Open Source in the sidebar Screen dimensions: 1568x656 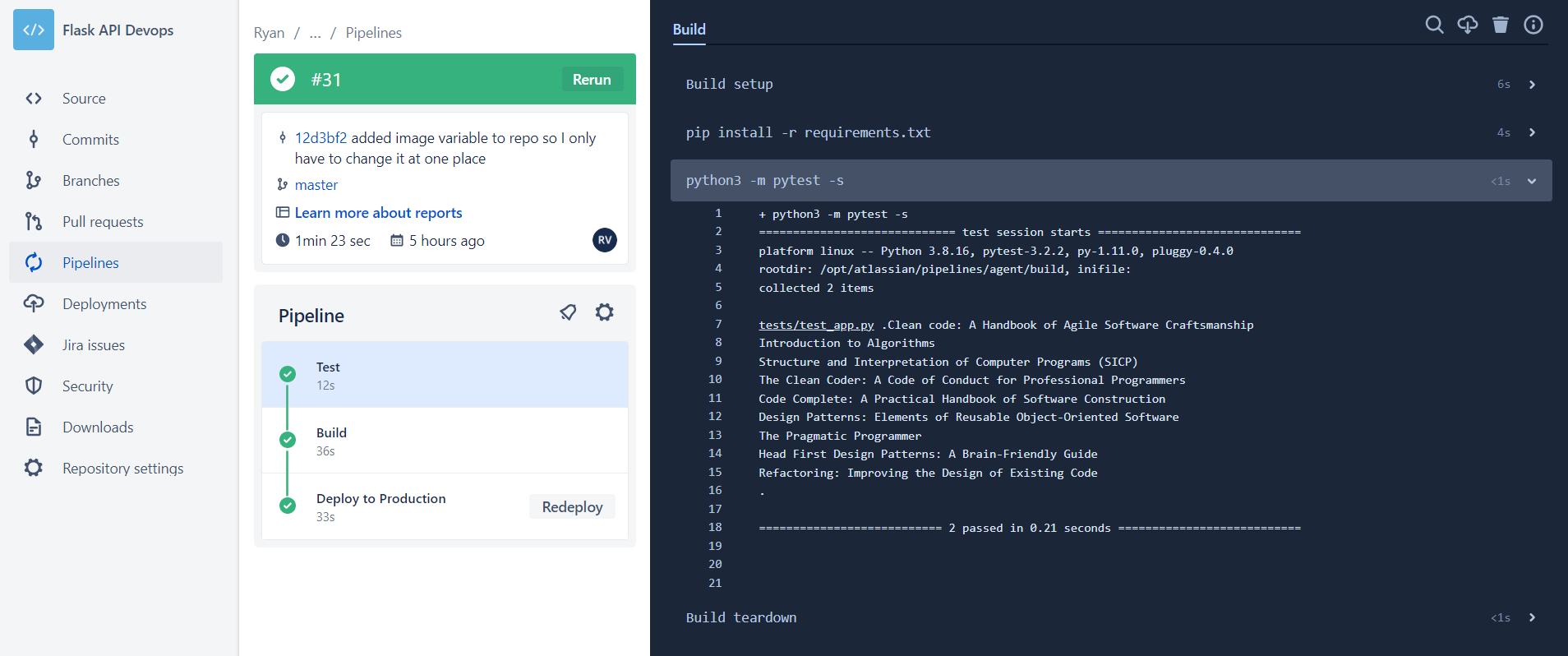[x=84, y=99]
